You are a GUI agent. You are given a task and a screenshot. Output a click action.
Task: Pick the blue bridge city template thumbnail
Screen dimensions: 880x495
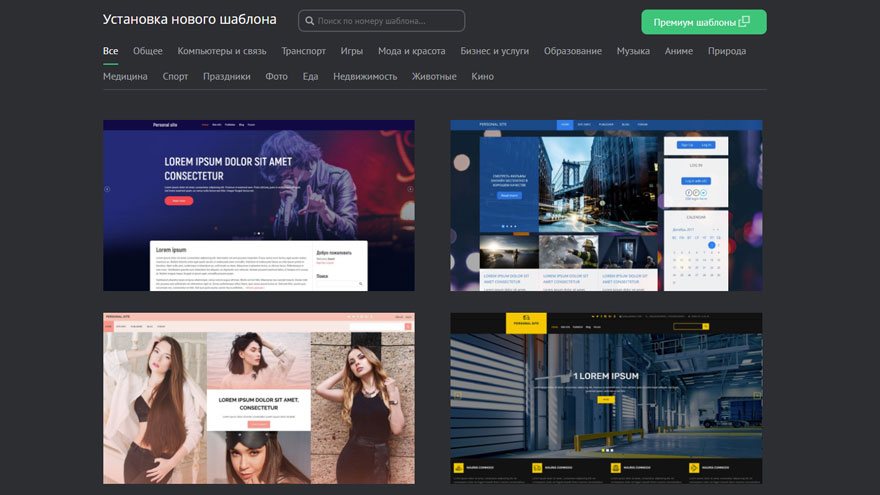[605, 205]
